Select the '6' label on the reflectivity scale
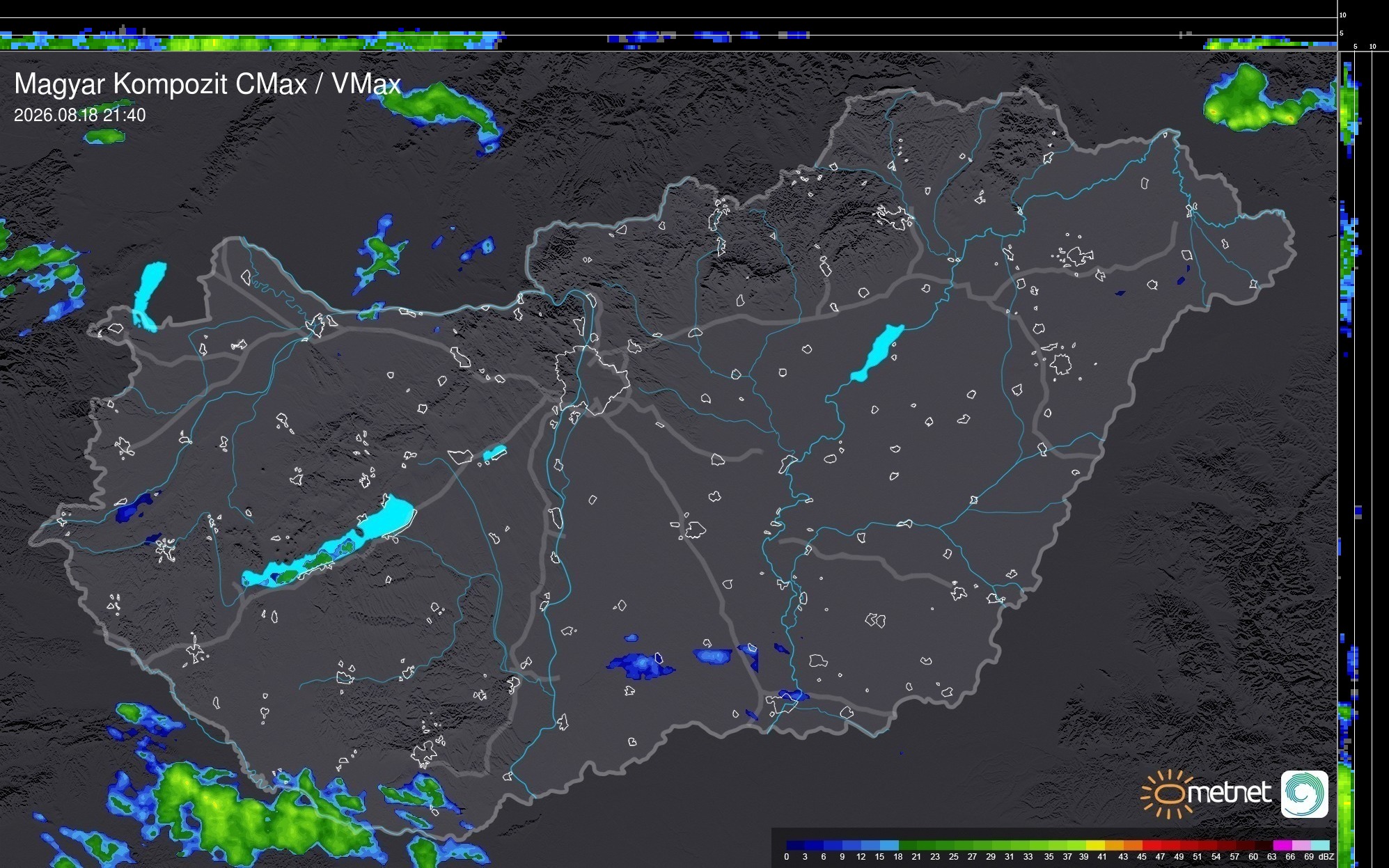This screenshot has height=868, width=1389. pos(824,857)
